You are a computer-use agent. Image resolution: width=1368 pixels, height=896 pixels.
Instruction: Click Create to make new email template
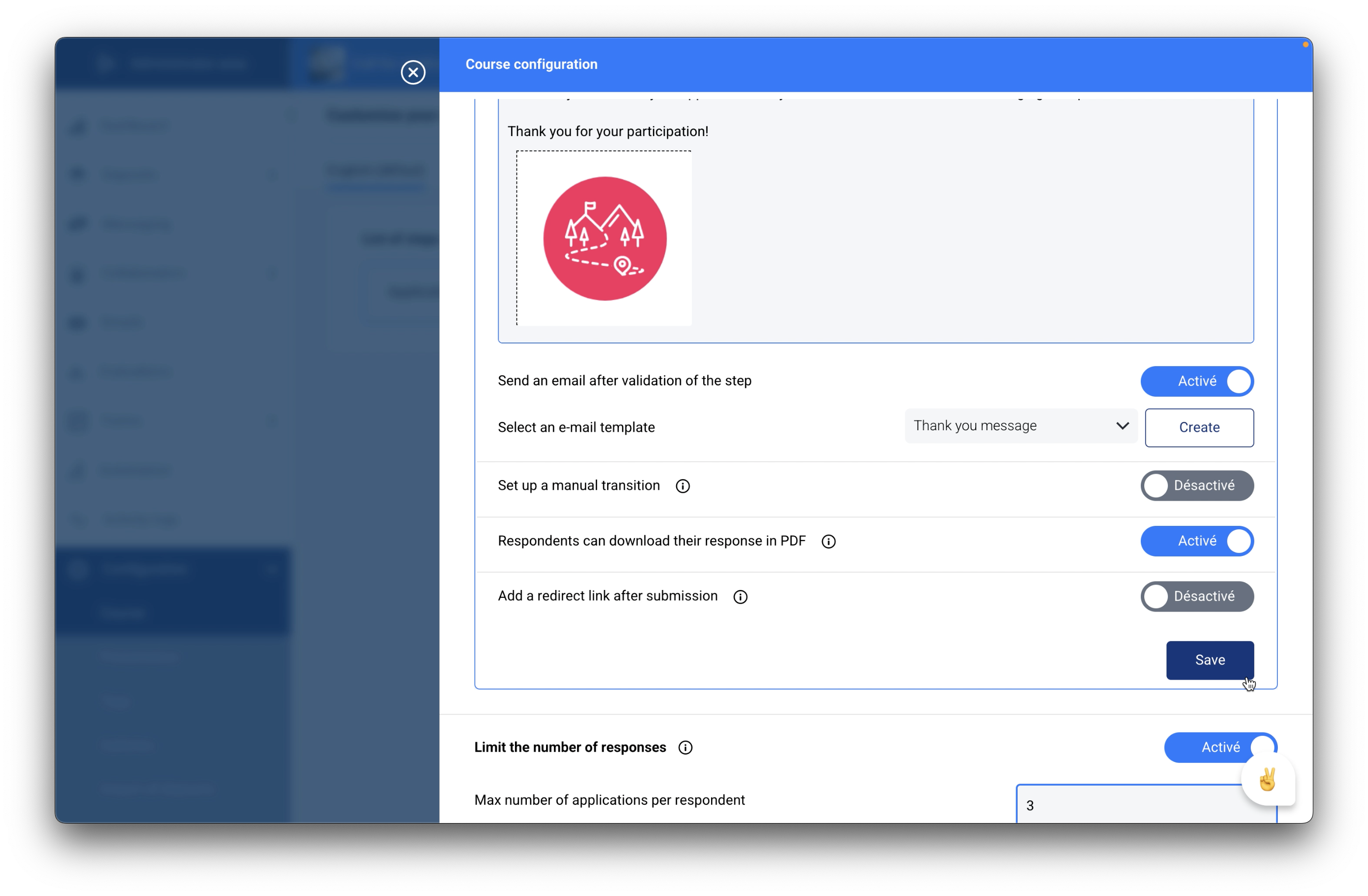[1199, 428]
